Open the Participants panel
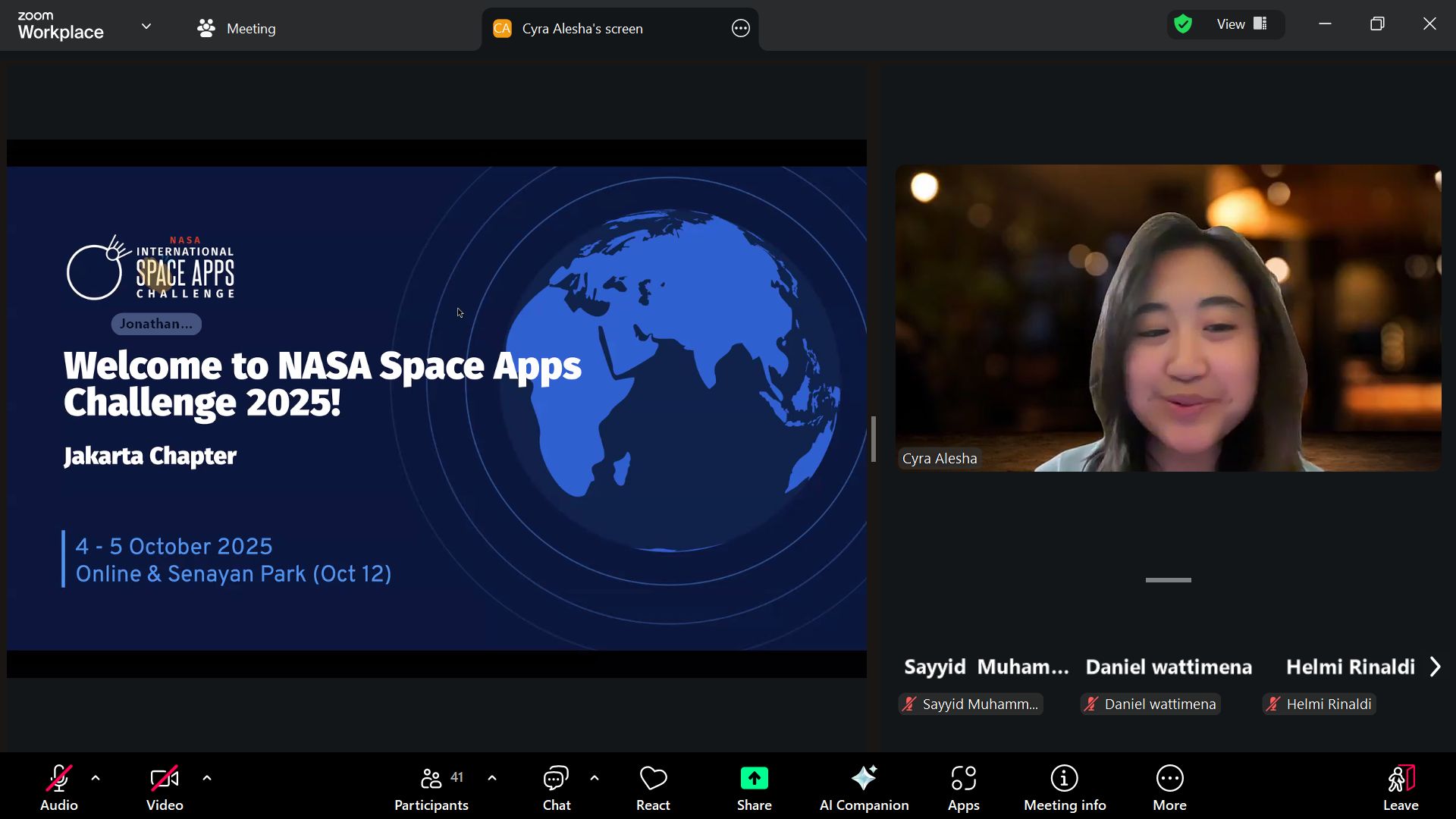Viewport: 1456px width, 819px height. 431,788
